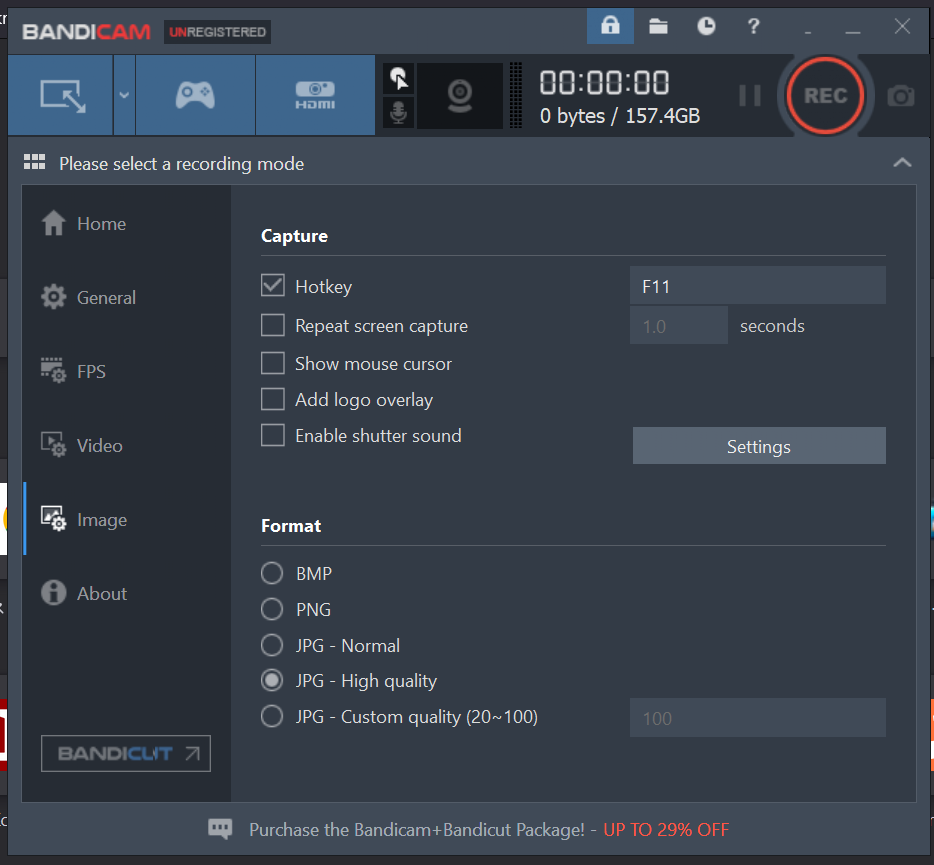
Task: Click the repeat capture seconds field
Action: [678, 325]
